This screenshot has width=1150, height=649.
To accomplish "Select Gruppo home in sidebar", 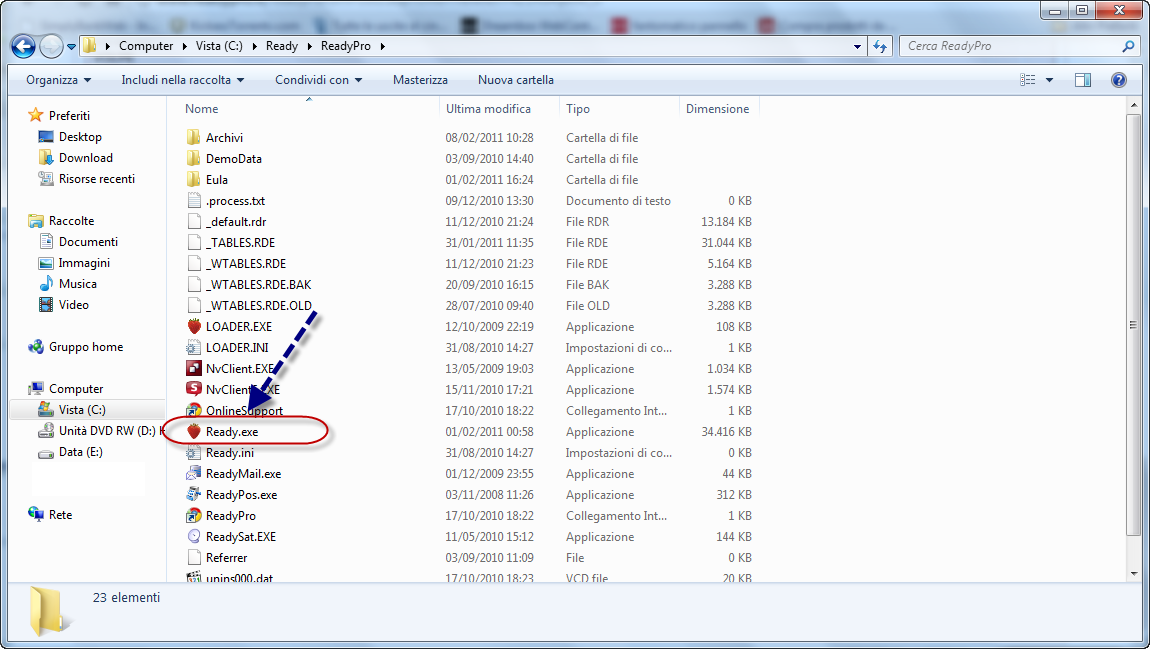I will [86, 347].
